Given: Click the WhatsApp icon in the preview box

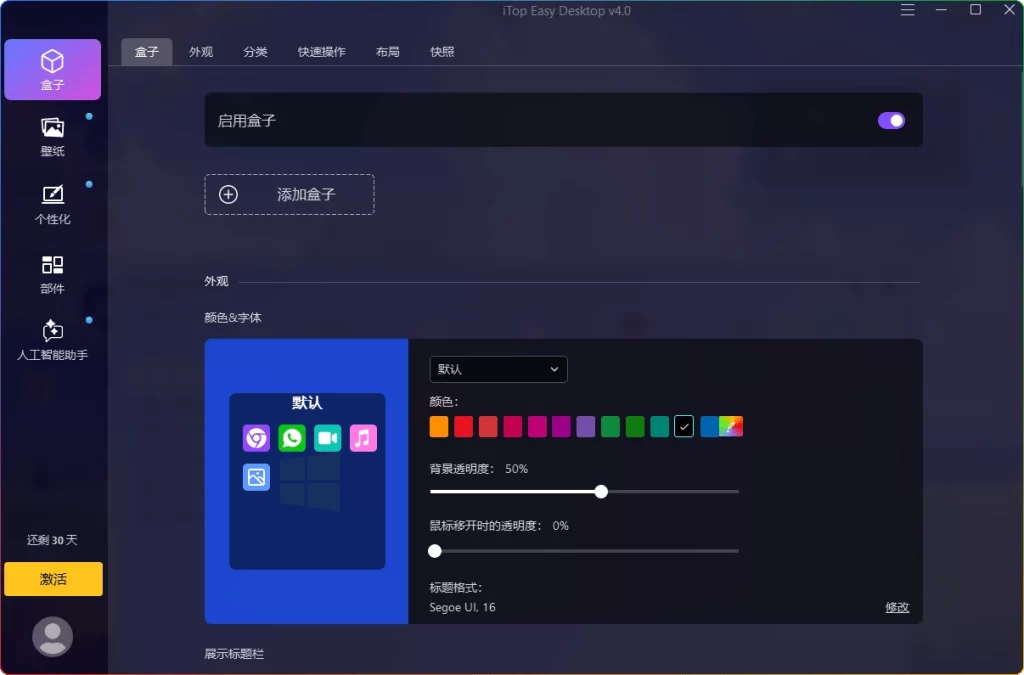Looking at the screenshot, I should 292,438.
